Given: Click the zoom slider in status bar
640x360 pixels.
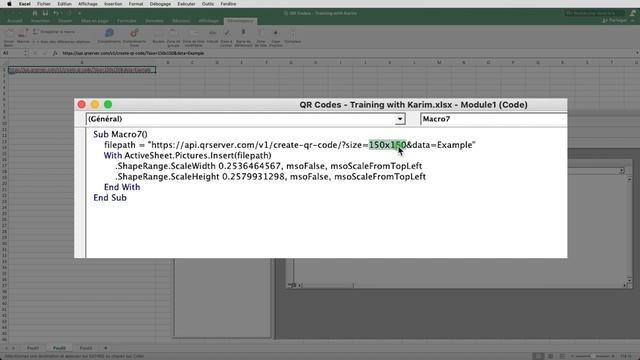Looking at the screenshot, I should click(x=592, y=356).
